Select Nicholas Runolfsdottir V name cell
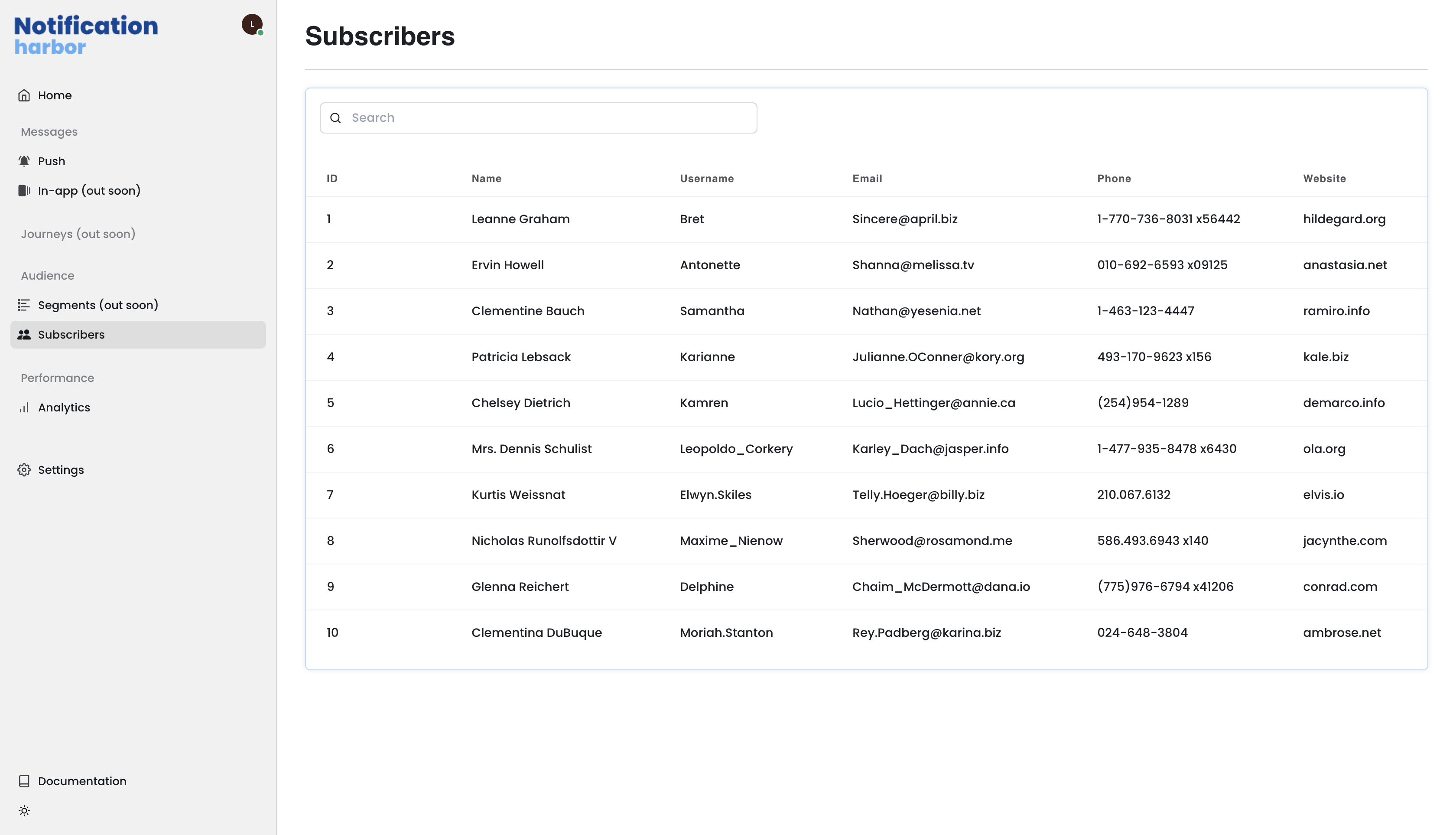The width and height of the screenshot is (1456, 835). (x=543, y=540)
